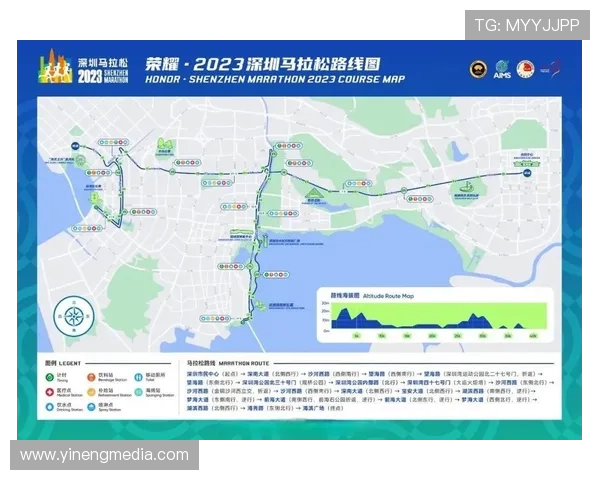The height and width of the screenshot is (480, 600).
Task: Click '深圳湾公园北三十号门' in the route text
Action: 269,382
